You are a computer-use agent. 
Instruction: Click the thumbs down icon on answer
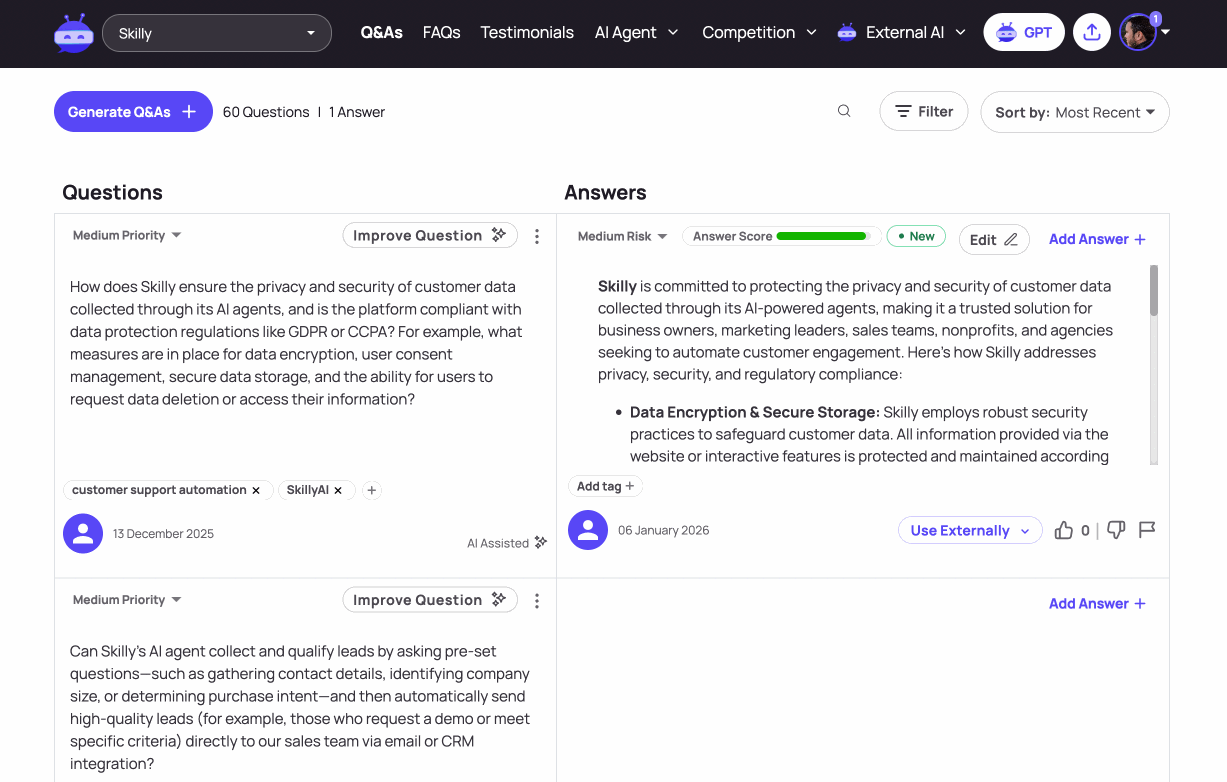pos(1116,531)
